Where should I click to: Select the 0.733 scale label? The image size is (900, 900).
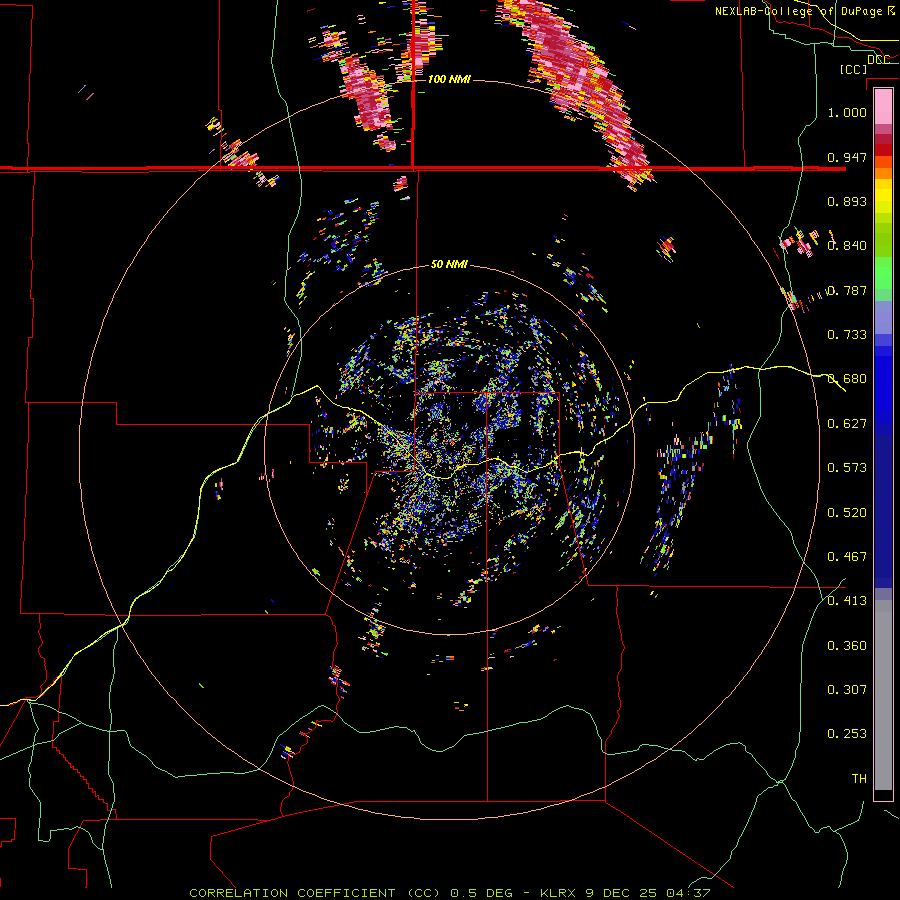point(847,335)
